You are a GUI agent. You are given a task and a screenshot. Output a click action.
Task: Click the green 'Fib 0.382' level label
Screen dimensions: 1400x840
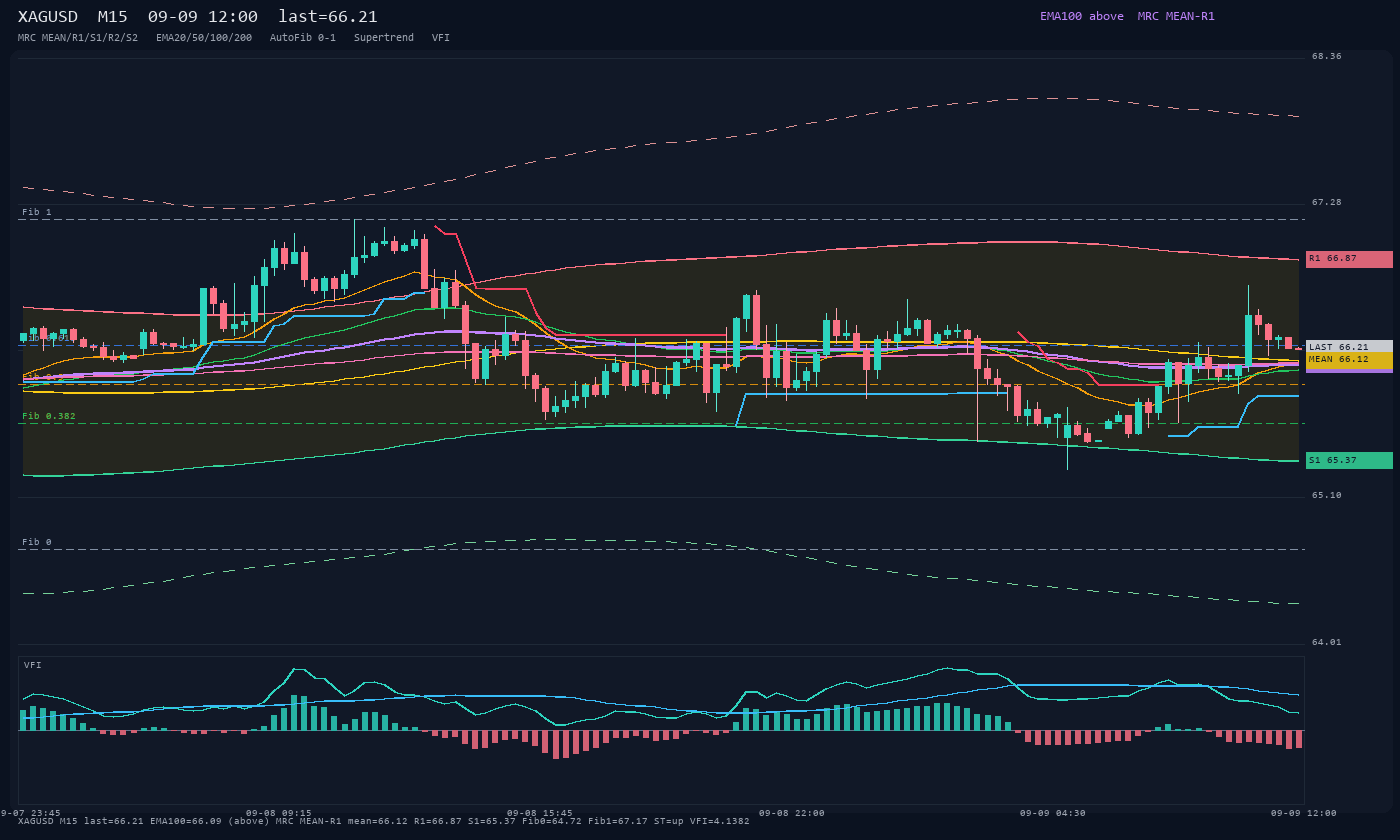click(x=49, y=417)
